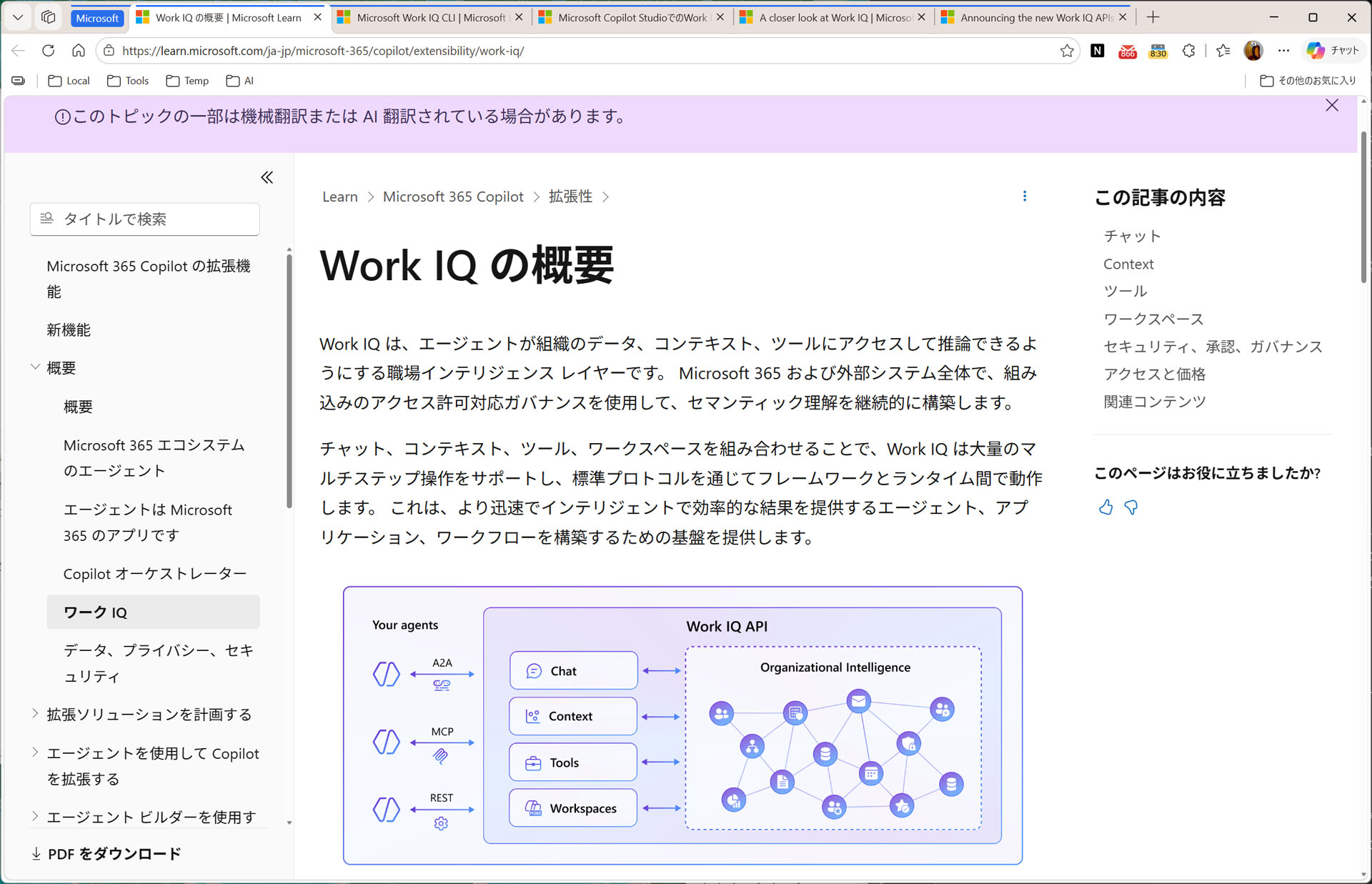Download the PDF via PDF をダウンロード
Viewport: 1372px width, 884px height.
106,854
